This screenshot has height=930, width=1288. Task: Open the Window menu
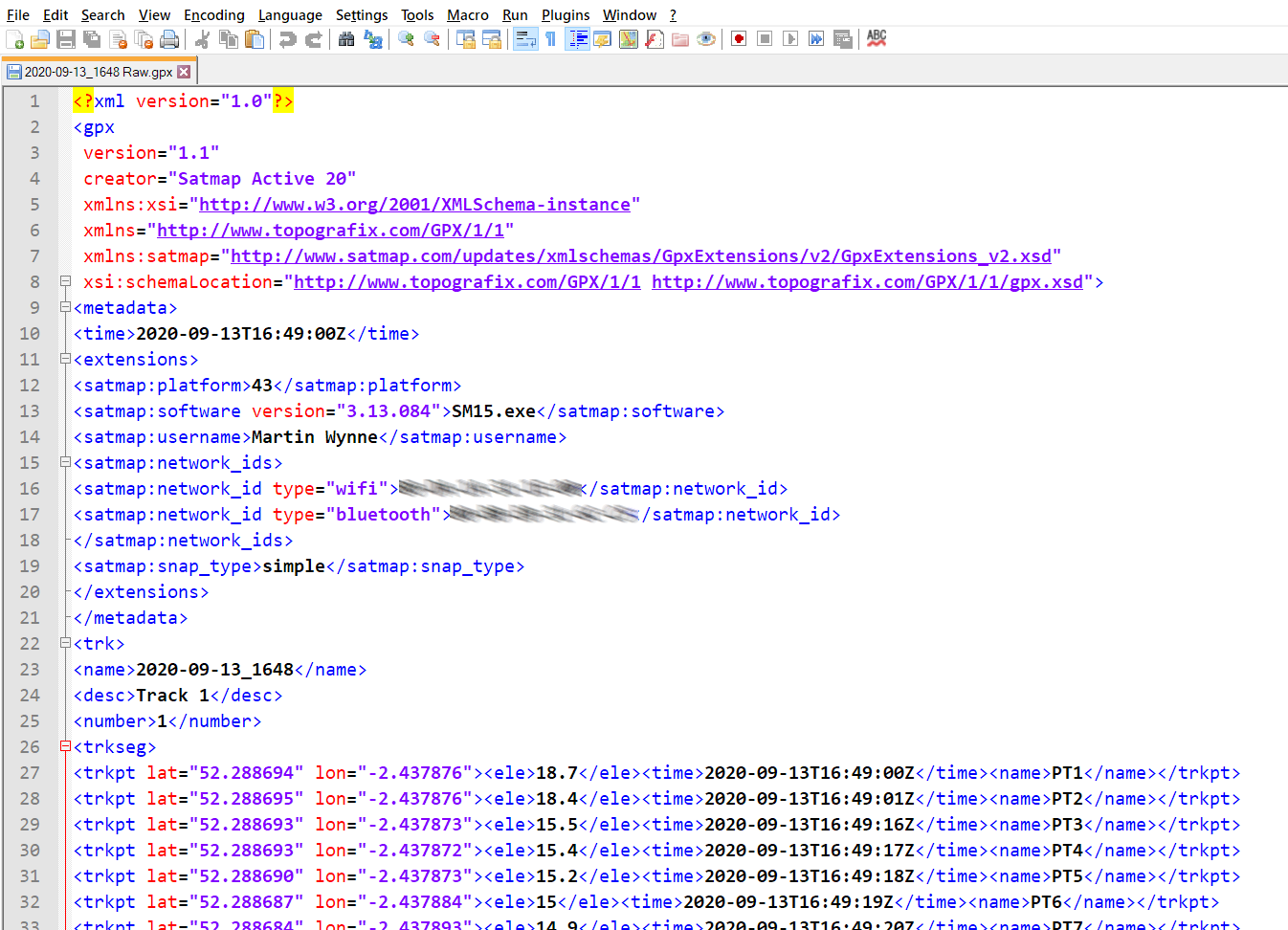pos(630,15)
